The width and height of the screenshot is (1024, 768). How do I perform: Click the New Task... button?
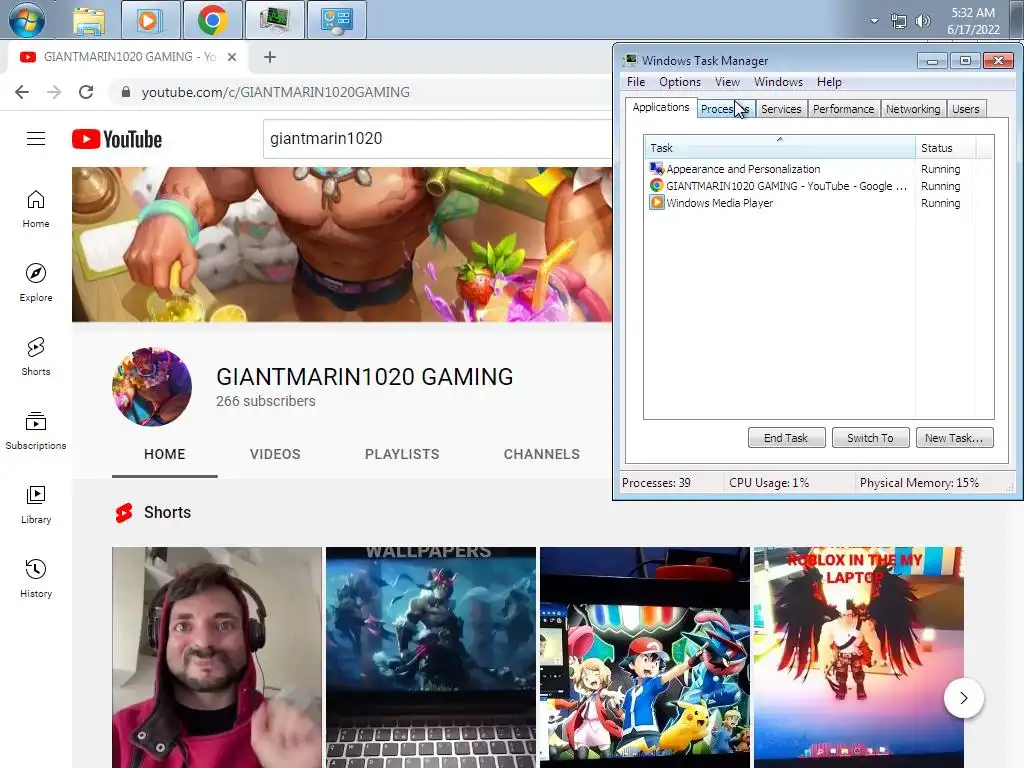[x=954, y=438]
